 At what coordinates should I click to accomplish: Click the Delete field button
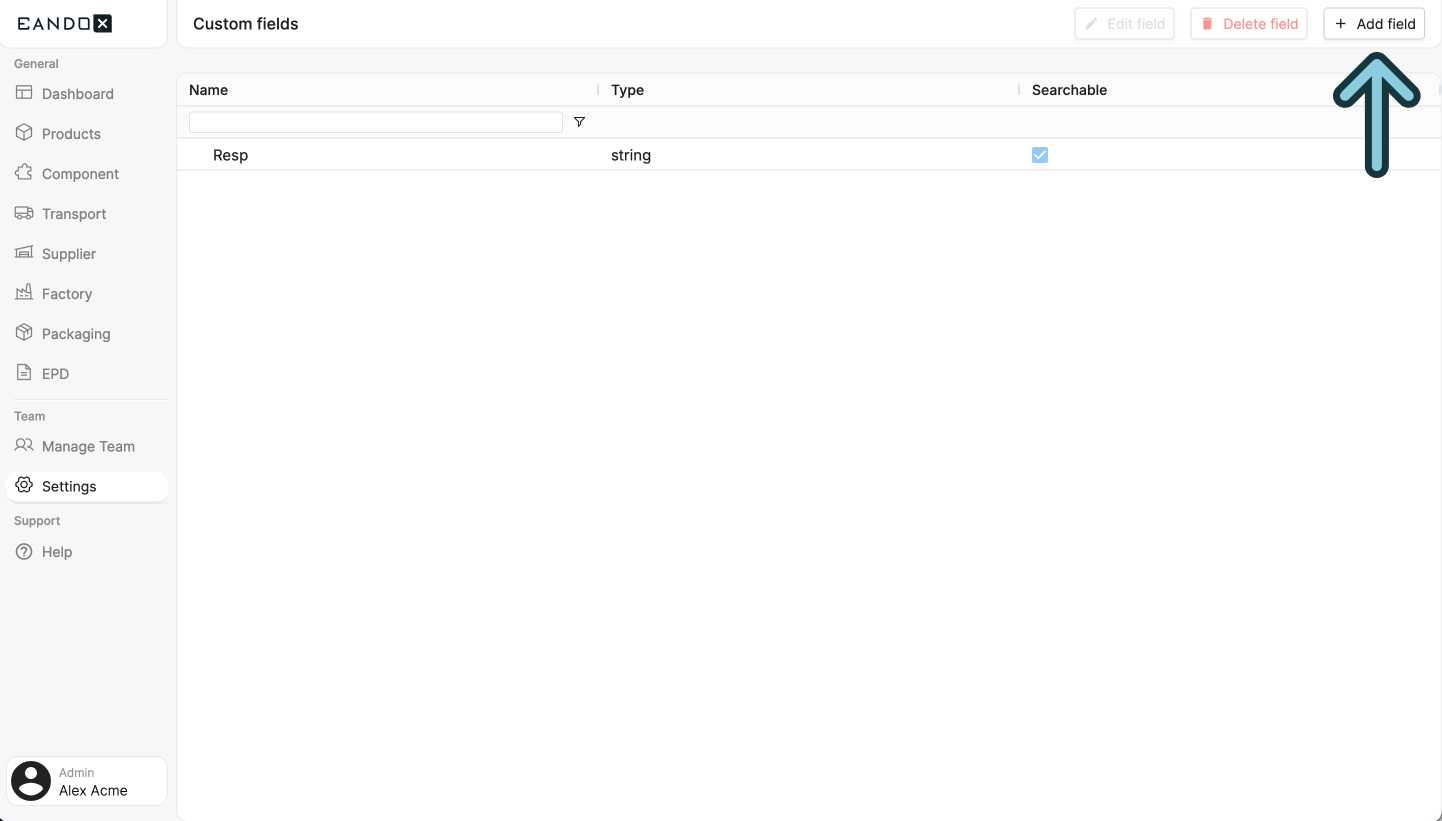pos(1248,23)
